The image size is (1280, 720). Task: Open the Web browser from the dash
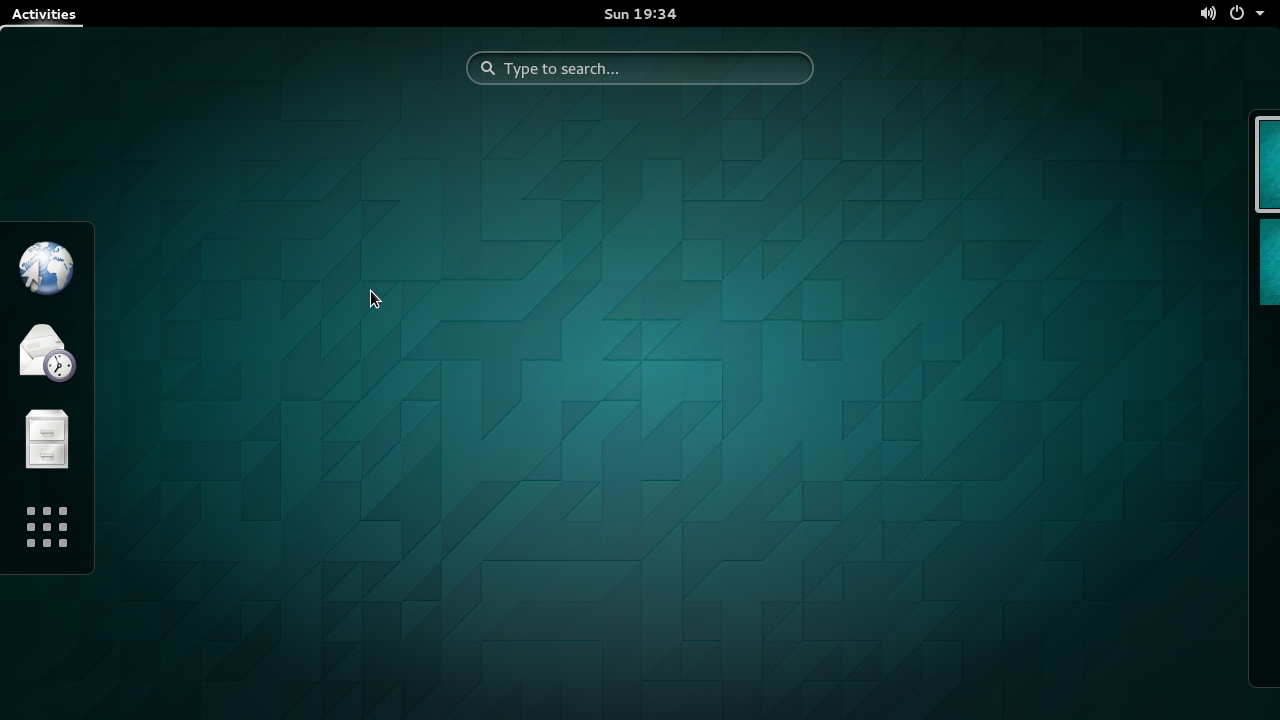46,268
